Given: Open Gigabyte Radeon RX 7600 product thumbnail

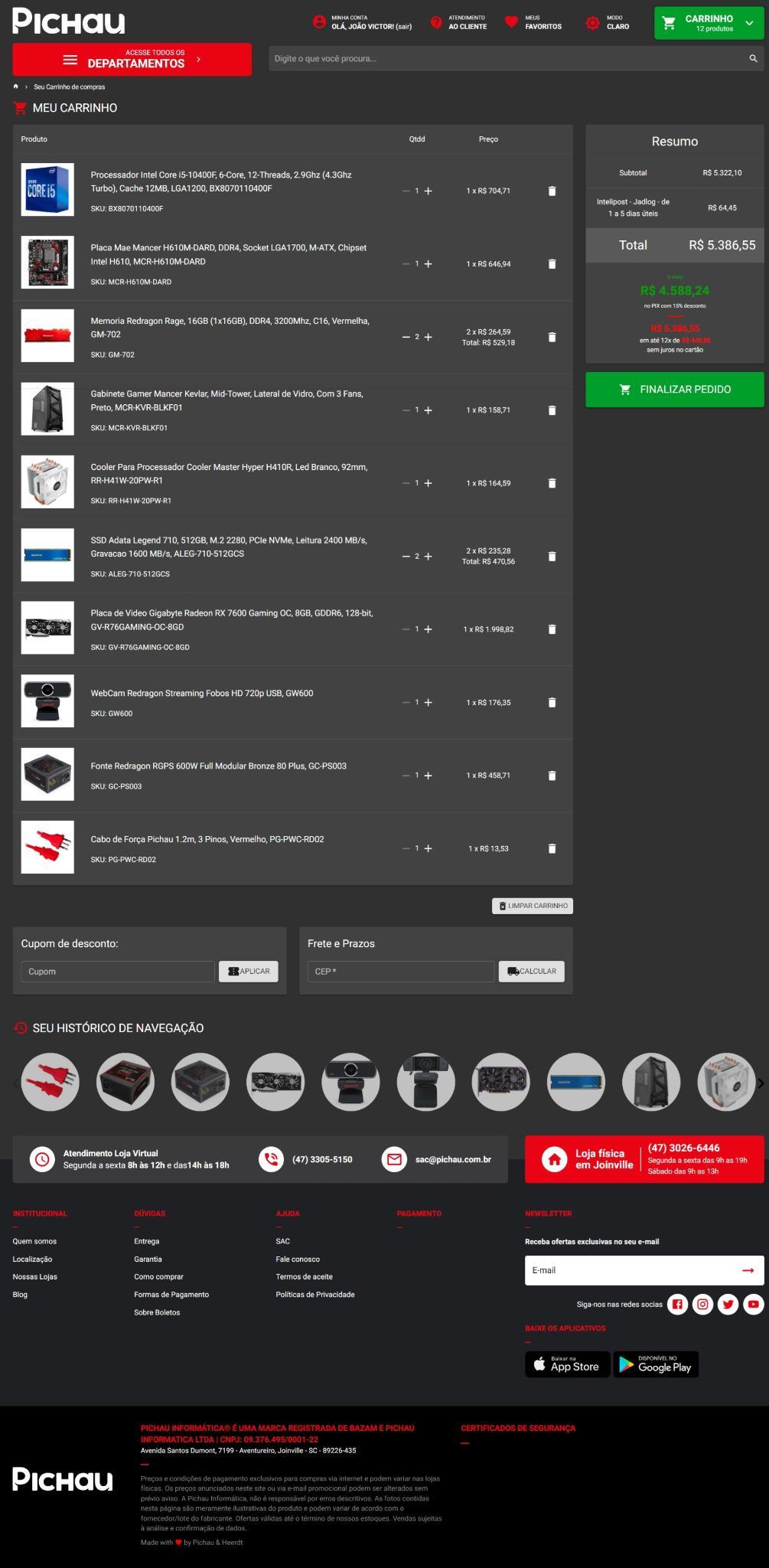Looking at the screenshot, I should click(x=47, y=628).
